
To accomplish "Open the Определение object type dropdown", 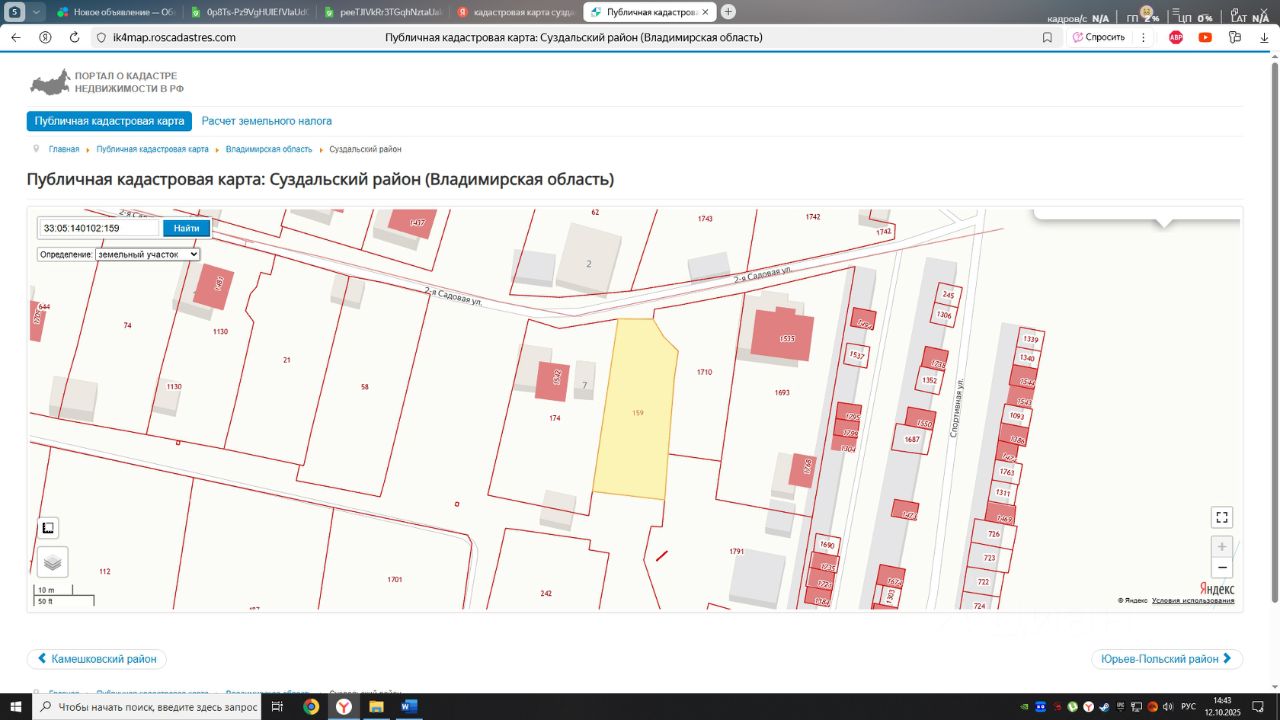I will (x=148, y=254).
